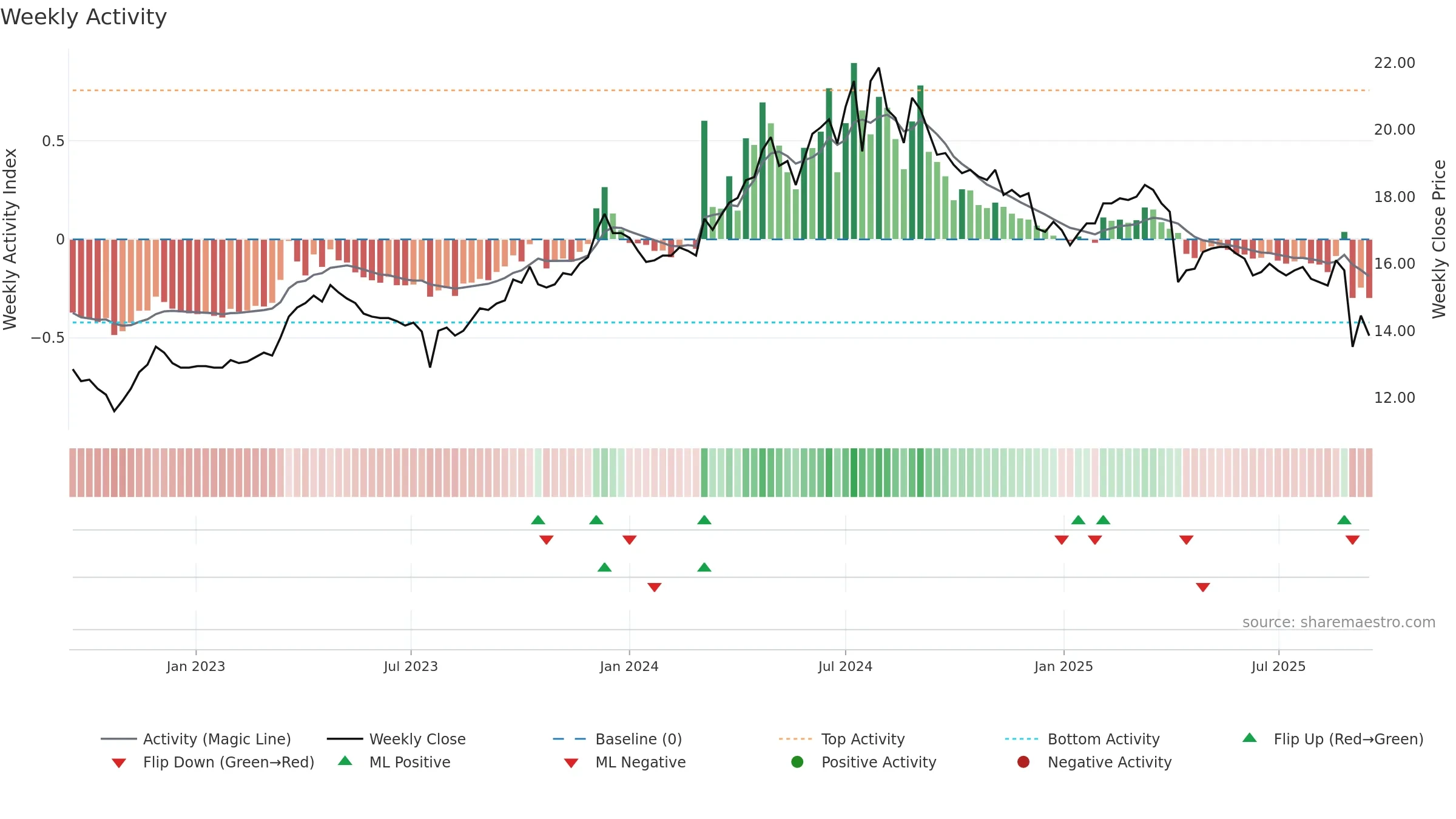Toggle the Baseline (0) legend entry
This screenshot has width=1456, height=819.
pyautogui.click(x=618, y=739)
